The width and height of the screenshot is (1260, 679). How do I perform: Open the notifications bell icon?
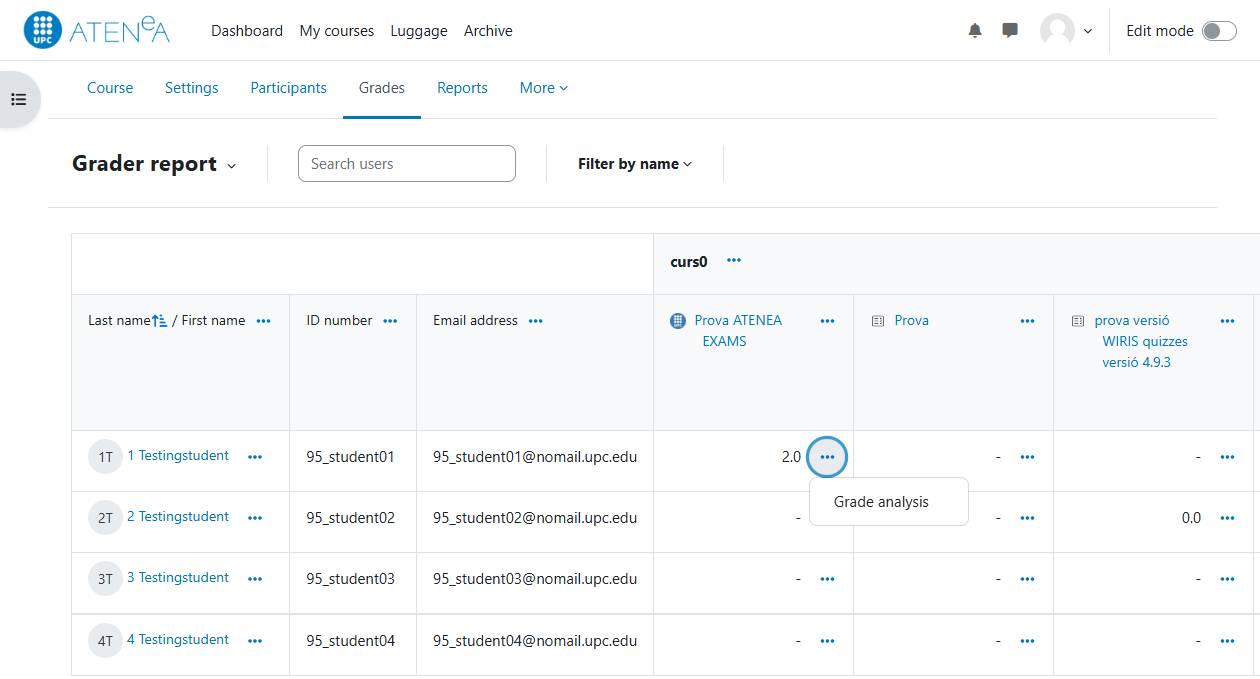(x=975, y=31)
